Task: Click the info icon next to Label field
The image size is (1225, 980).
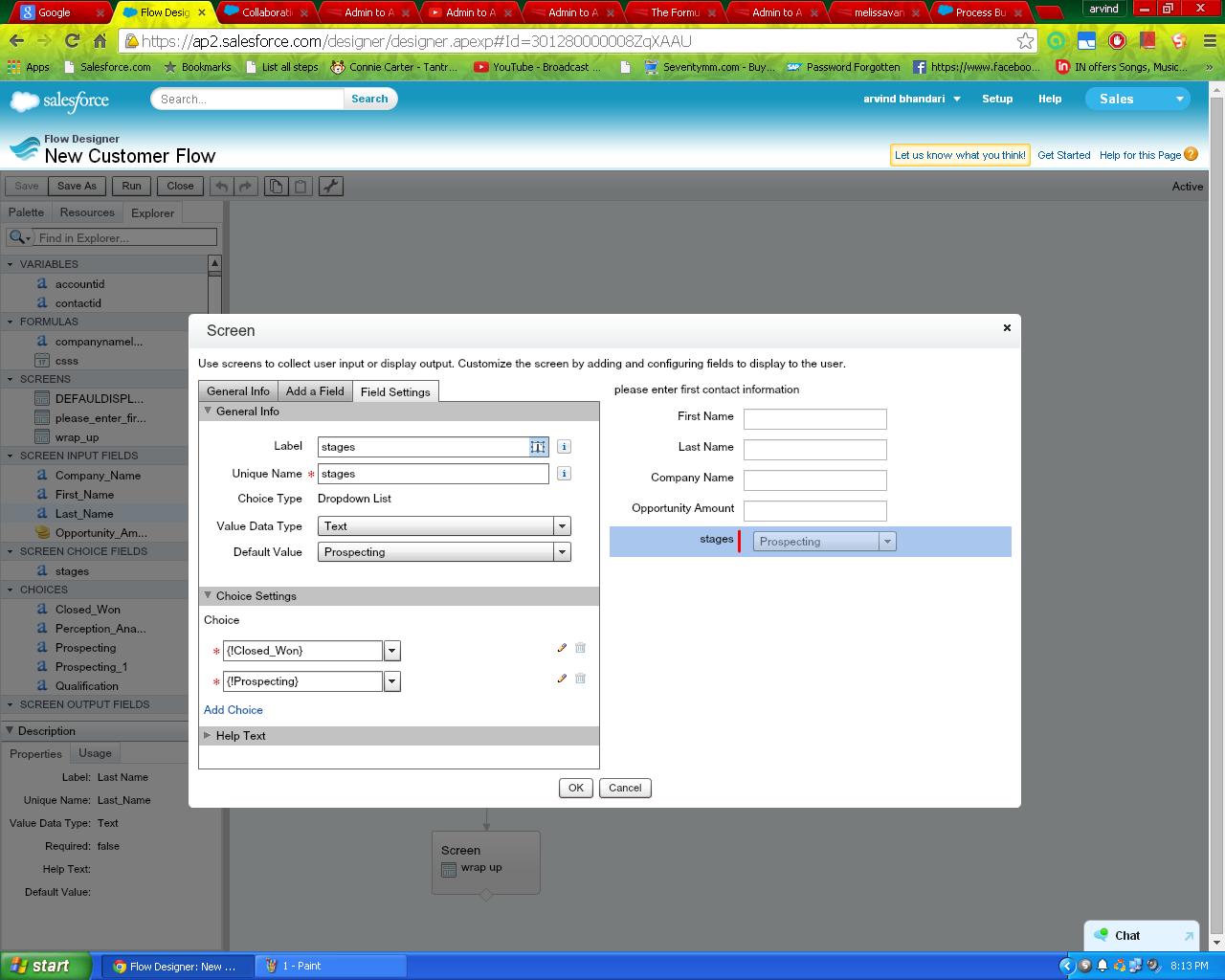Action: click(564, 447)
